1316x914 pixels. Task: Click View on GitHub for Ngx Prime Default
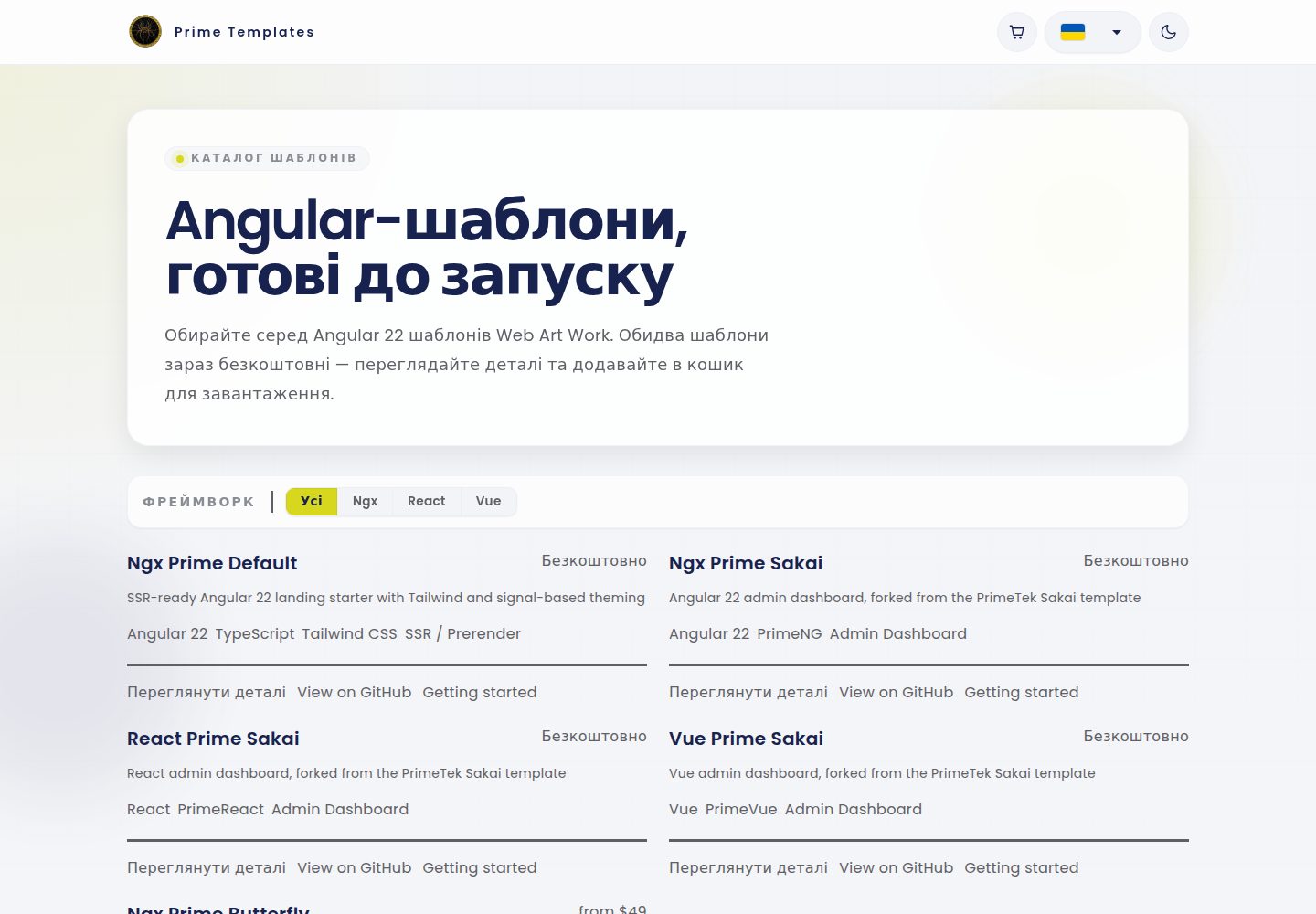pyautogui.click(x=354, y=692)
